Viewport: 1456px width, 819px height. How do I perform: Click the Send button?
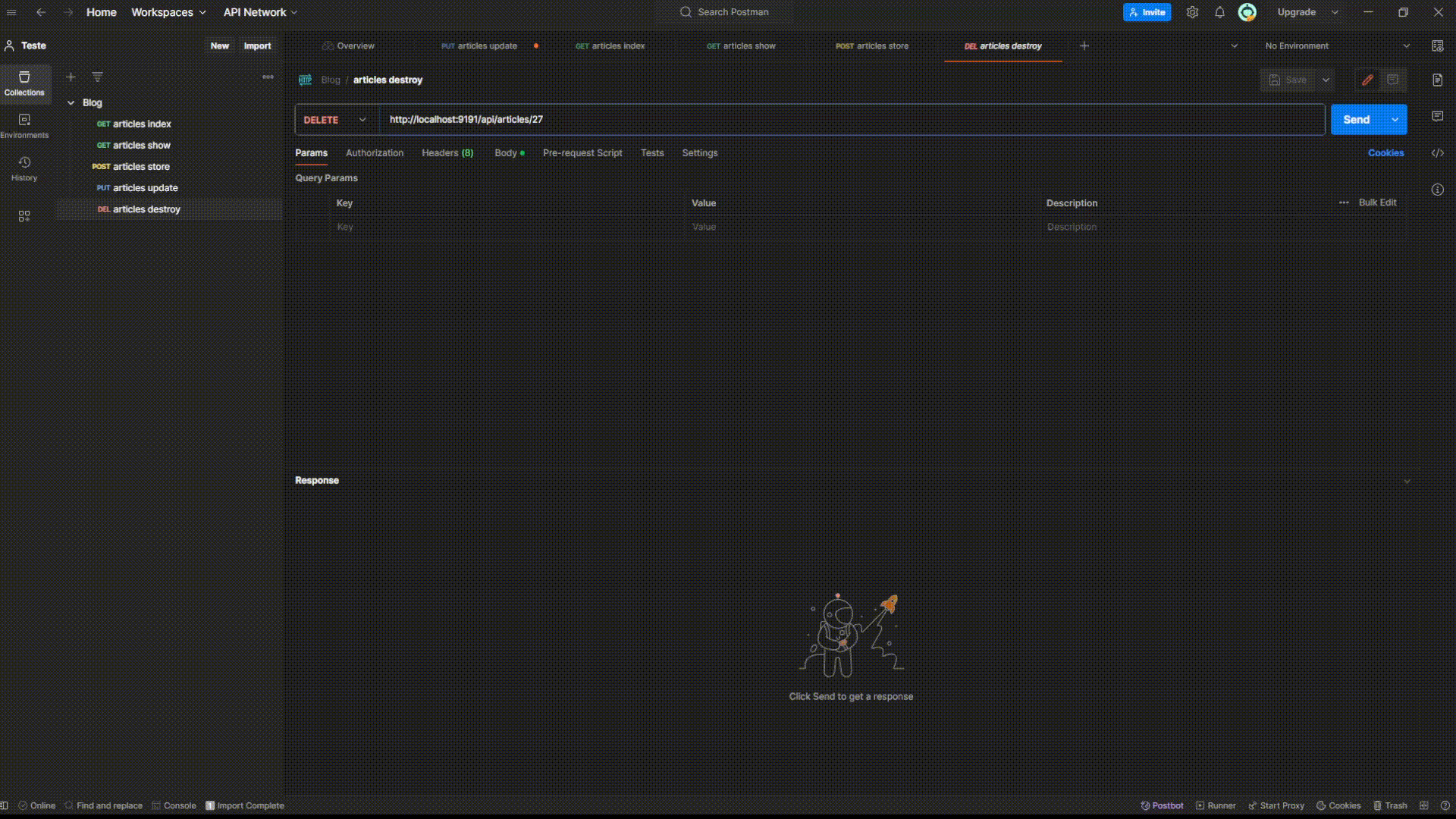click(x=1356, y=120)
